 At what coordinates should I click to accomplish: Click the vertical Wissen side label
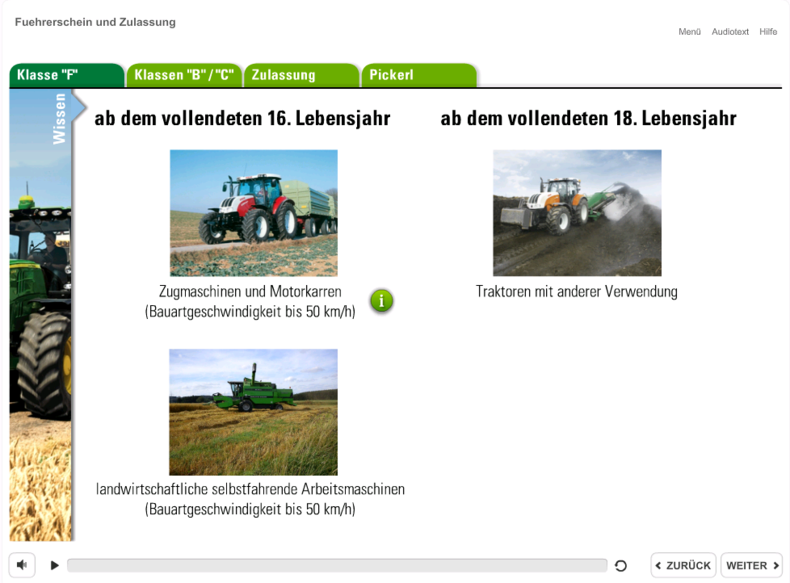click(60, 120)
